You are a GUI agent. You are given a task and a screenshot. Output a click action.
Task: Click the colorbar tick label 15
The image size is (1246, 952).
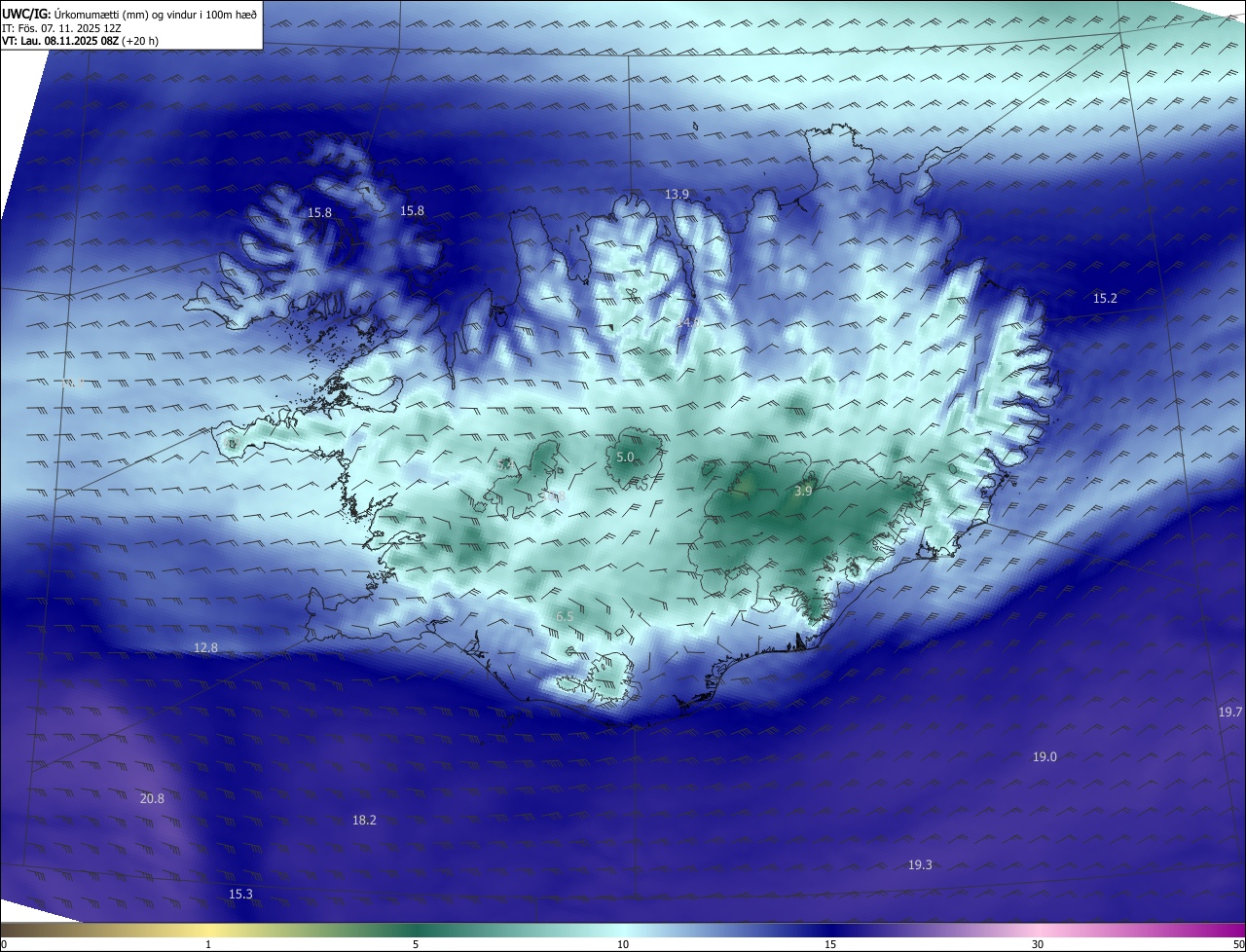tap(830, 944)
